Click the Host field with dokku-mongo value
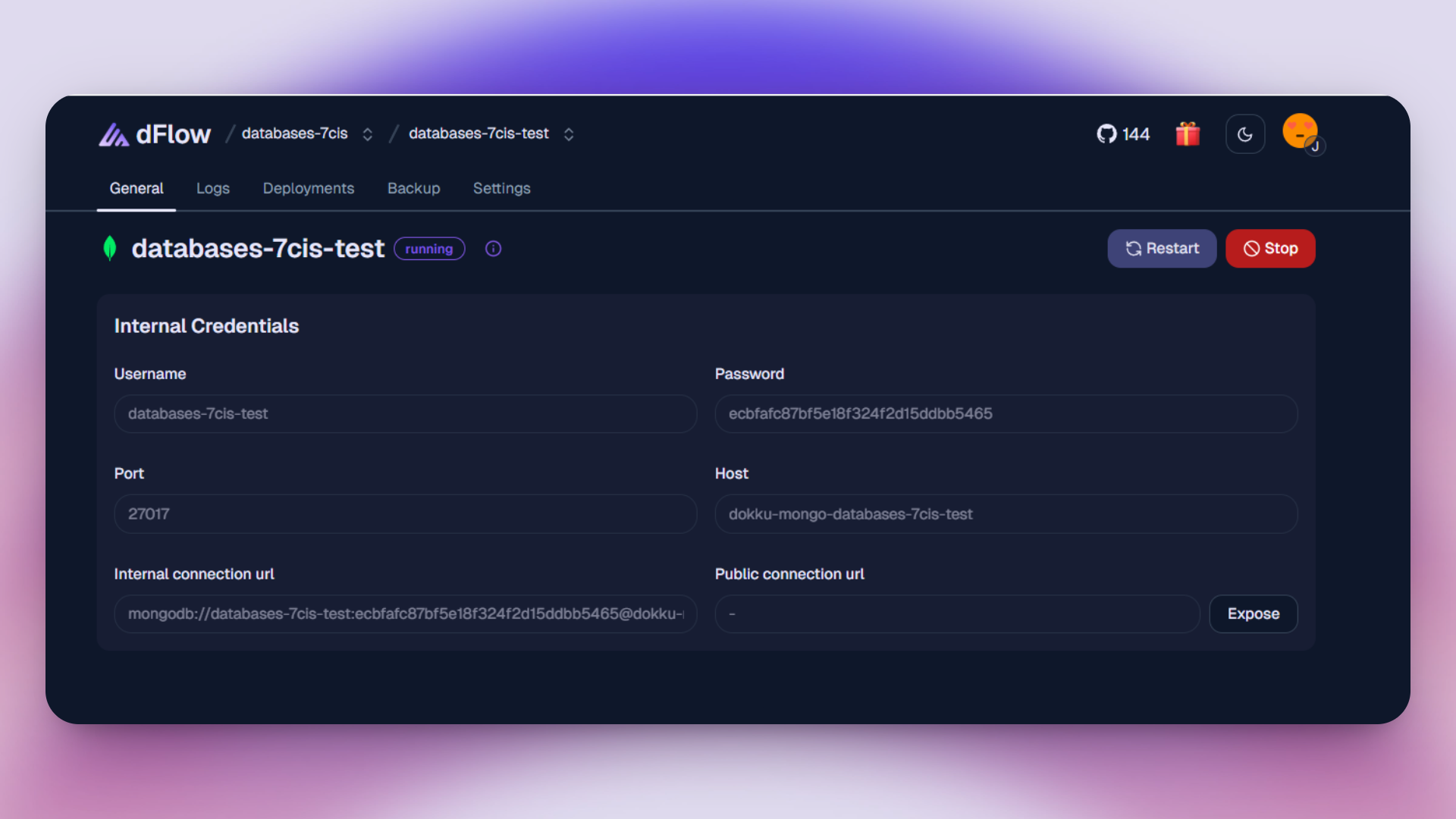 (x=1006, y=514)
